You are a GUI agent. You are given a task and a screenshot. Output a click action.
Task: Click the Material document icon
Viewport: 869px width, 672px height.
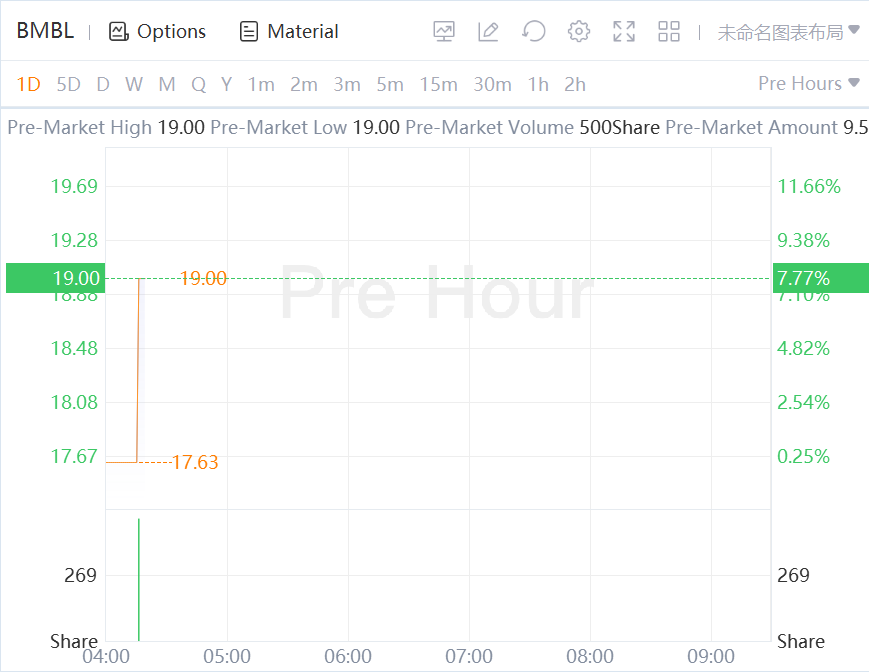249,31
